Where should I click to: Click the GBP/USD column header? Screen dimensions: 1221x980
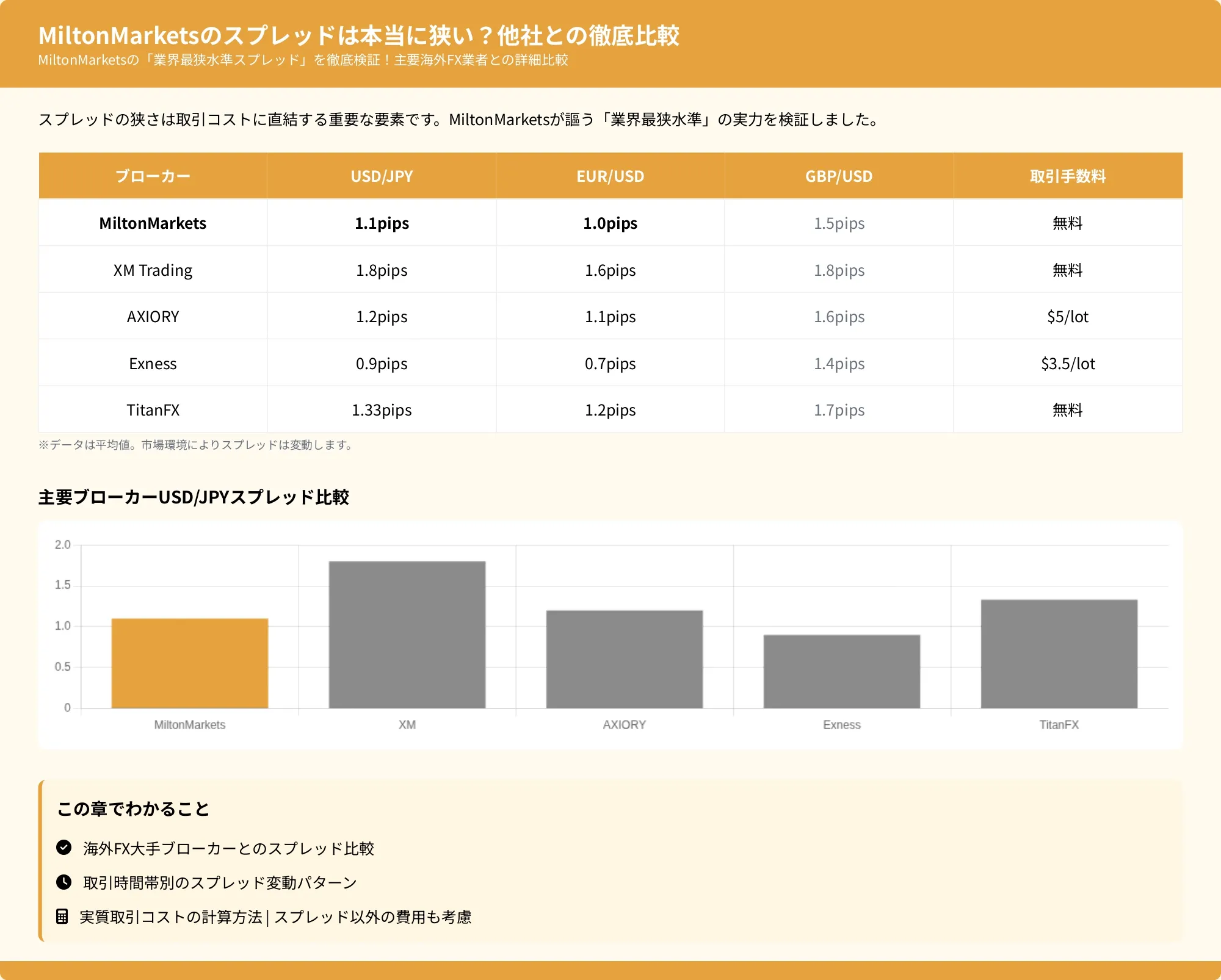(x=839, y=176)
